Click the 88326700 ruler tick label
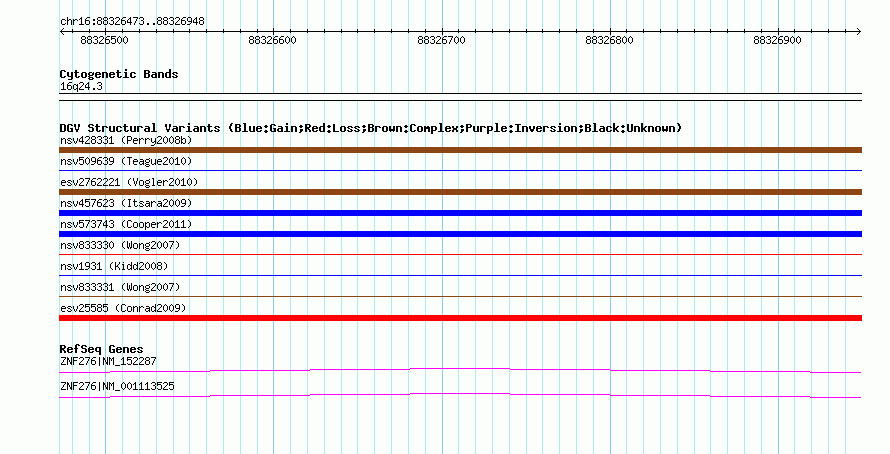 coord(441,40)
